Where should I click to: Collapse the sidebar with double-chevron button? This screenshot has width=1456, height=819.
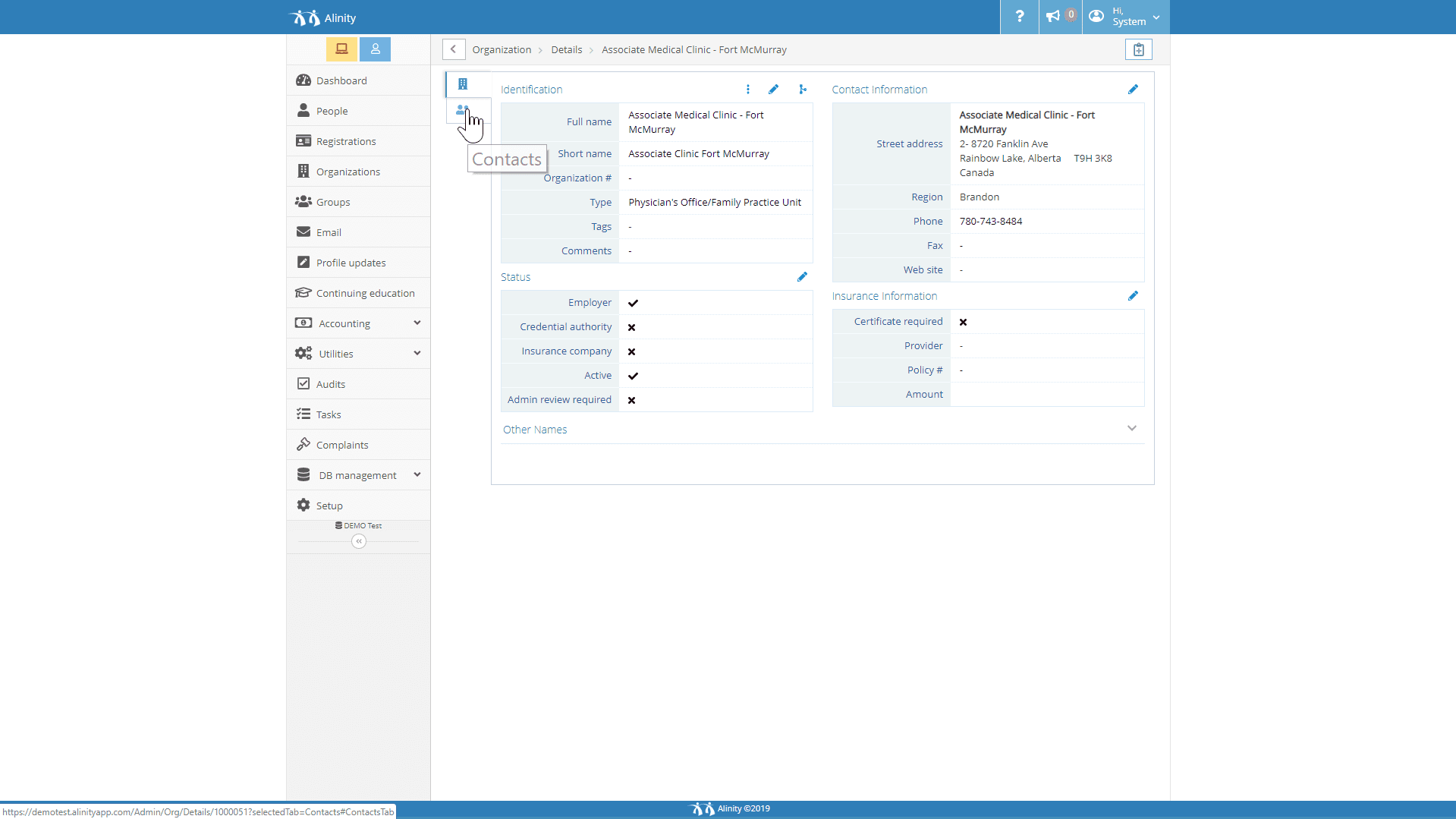pyautogui.click(x=359, y=541)
